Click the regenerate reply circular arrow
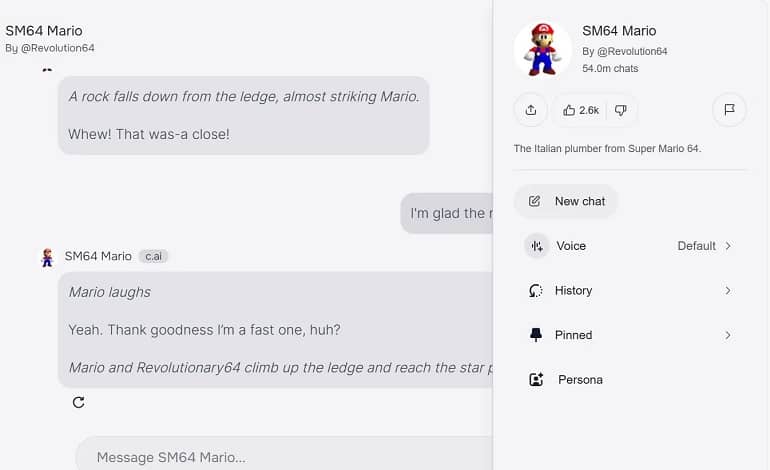The height and width of the screenshot is (470, 770). click(79, 402)
